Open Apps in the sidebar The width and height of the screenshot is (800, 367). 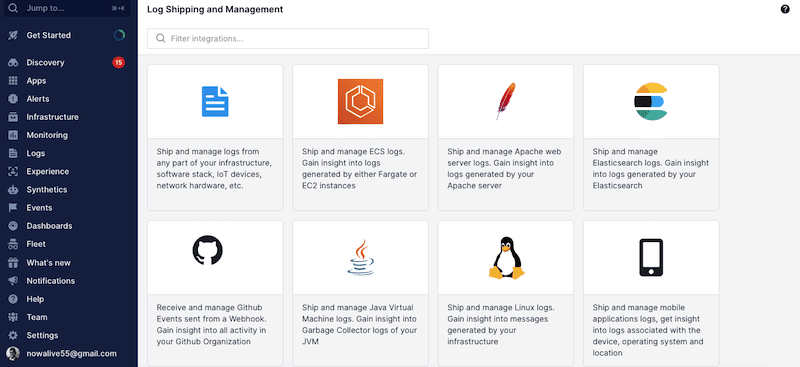click(36, 81)
